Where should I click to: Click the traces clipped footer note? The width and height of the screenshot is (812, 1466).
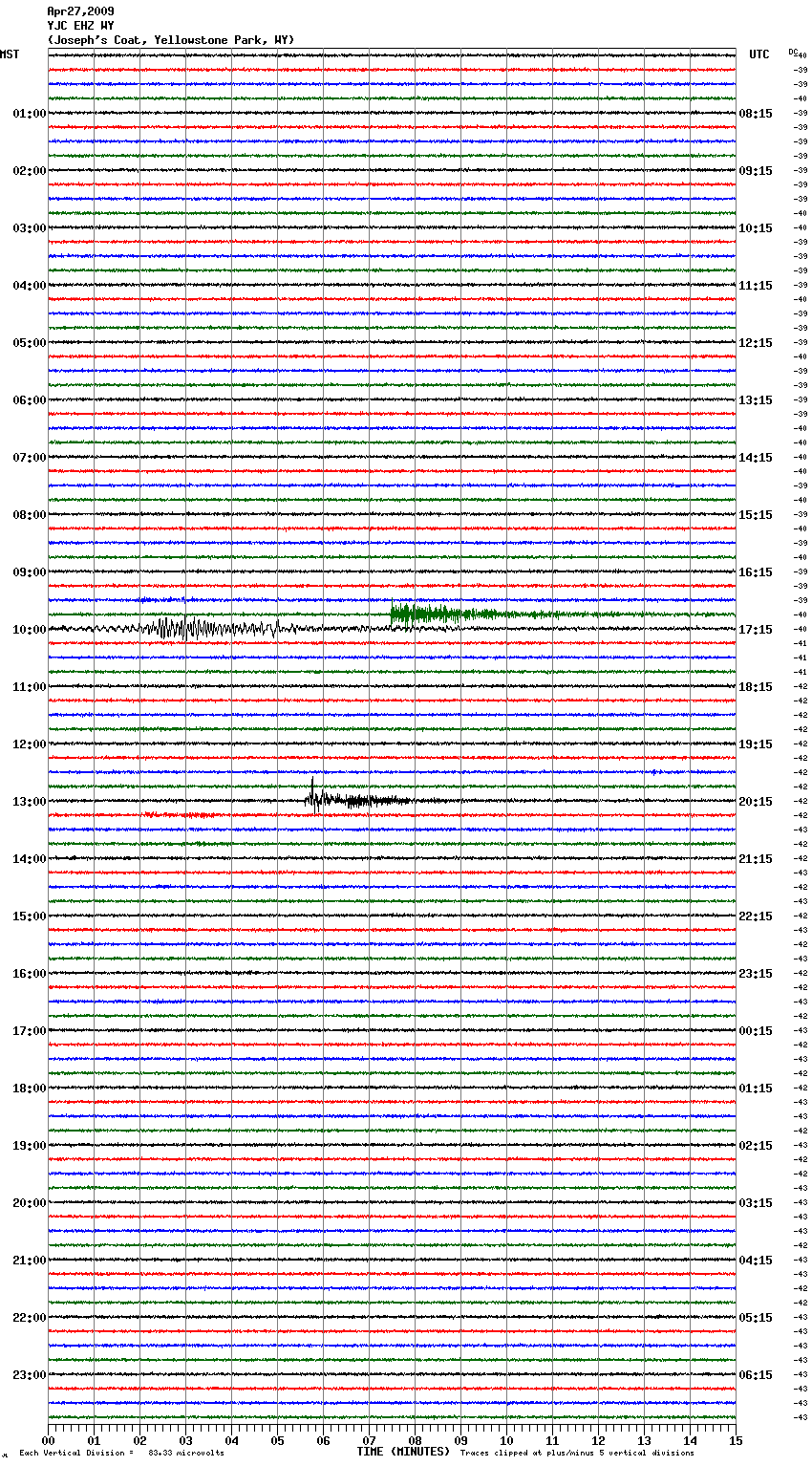[x=577, y=1454]
